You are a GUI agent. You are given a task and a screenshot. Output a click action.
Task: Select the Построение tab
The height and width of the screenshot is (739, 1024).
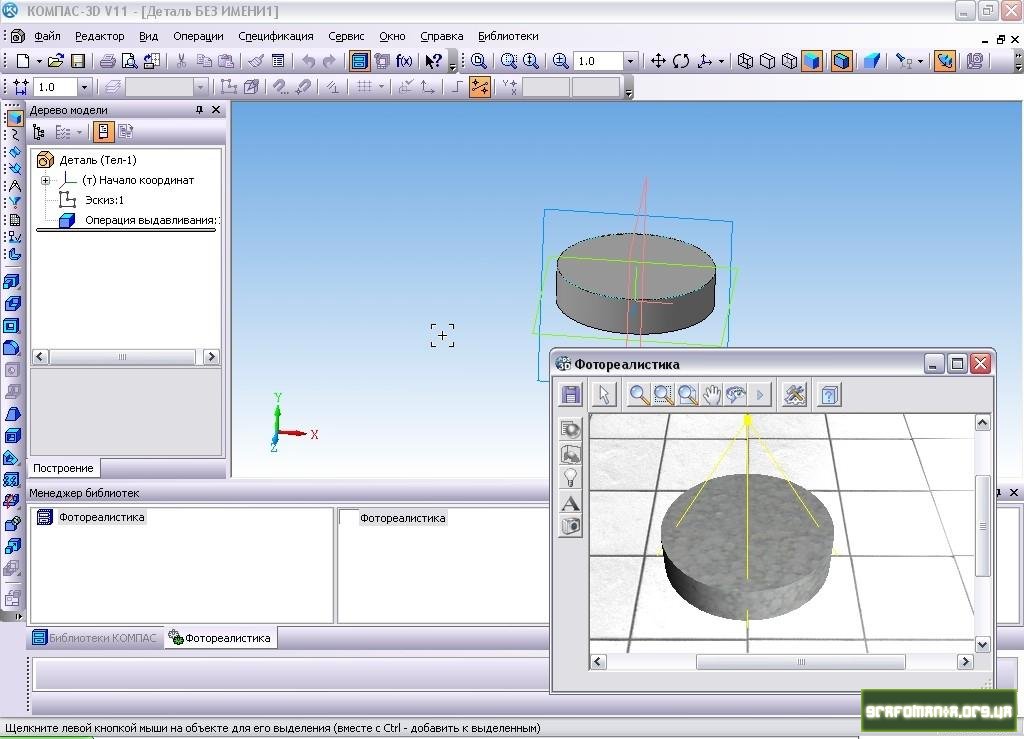coord(63,468)
